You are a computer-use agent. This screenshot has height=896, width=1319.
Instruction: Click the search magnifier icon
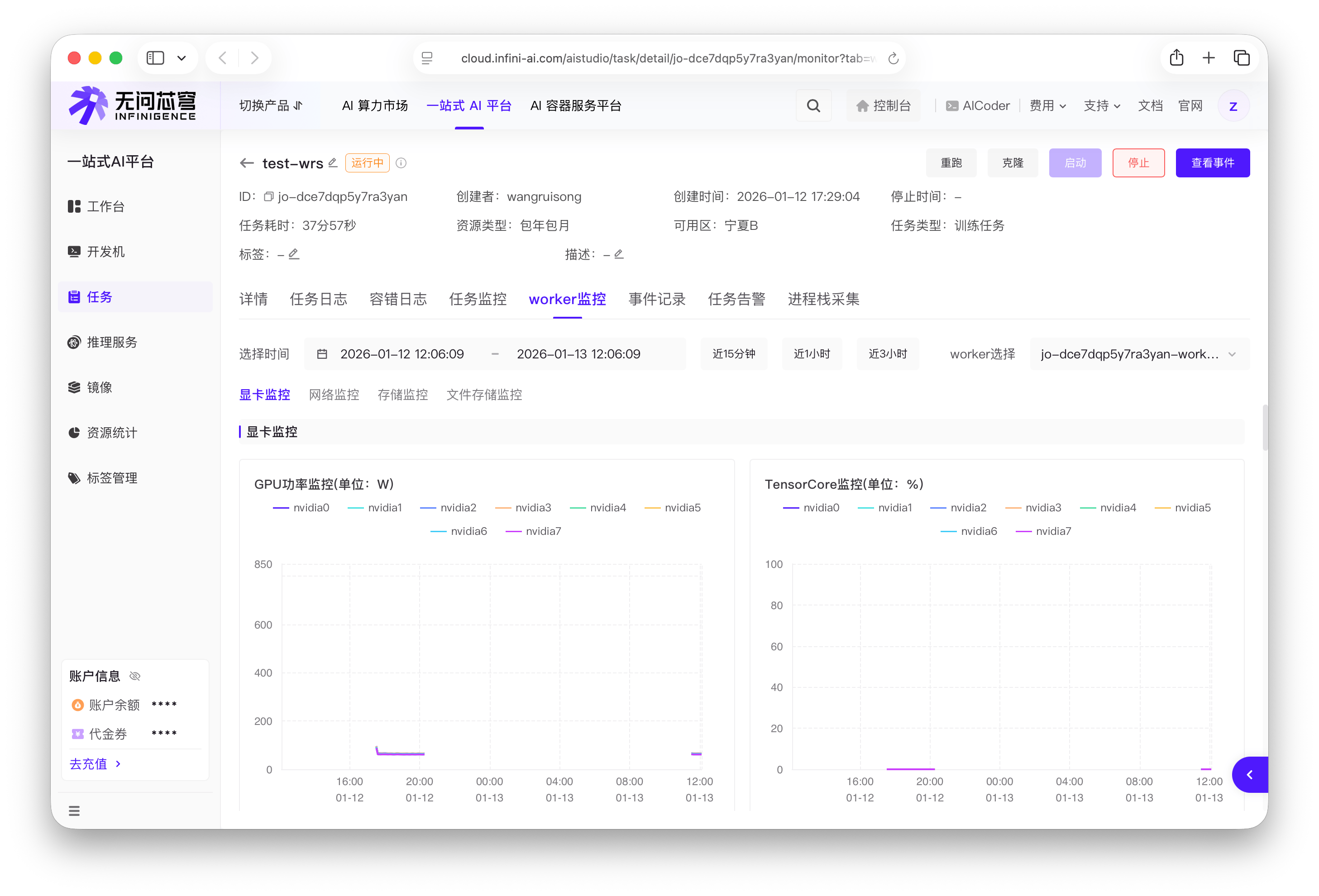tap(813, 105)
